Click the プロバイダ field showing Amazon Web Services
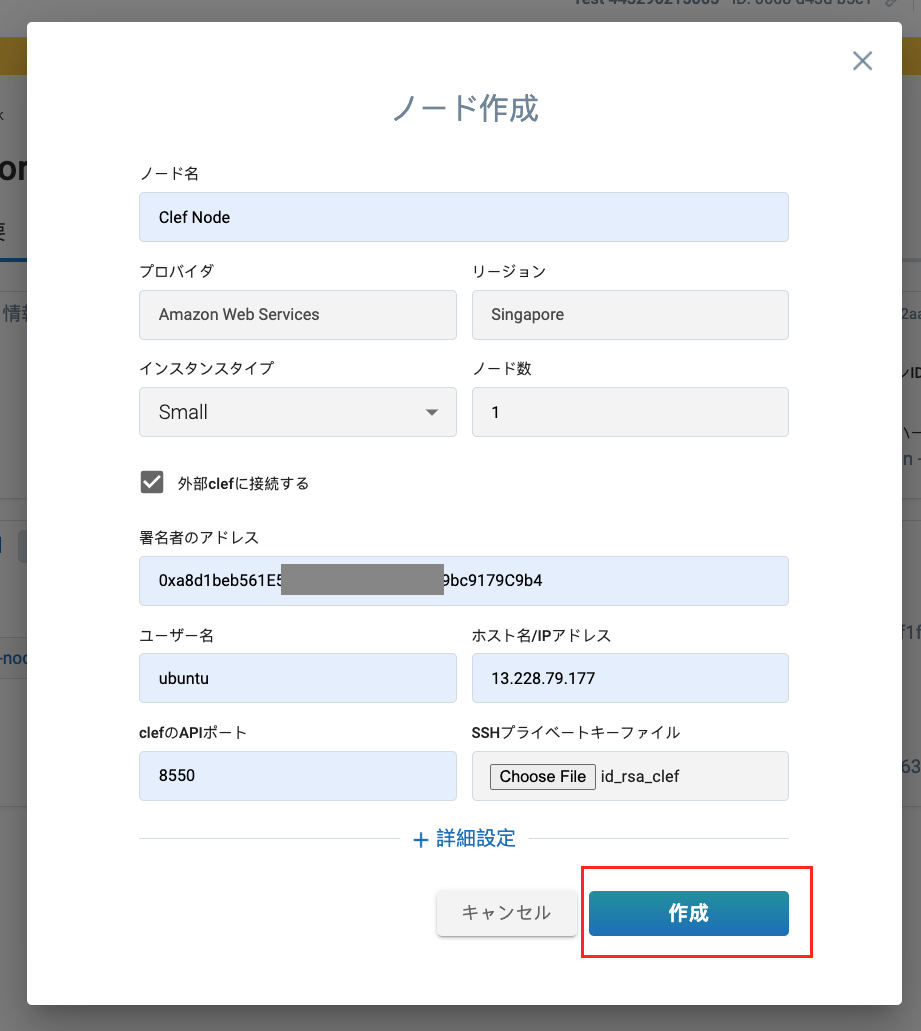Viewport: 921px width, 1031px height. pos(298,315)
